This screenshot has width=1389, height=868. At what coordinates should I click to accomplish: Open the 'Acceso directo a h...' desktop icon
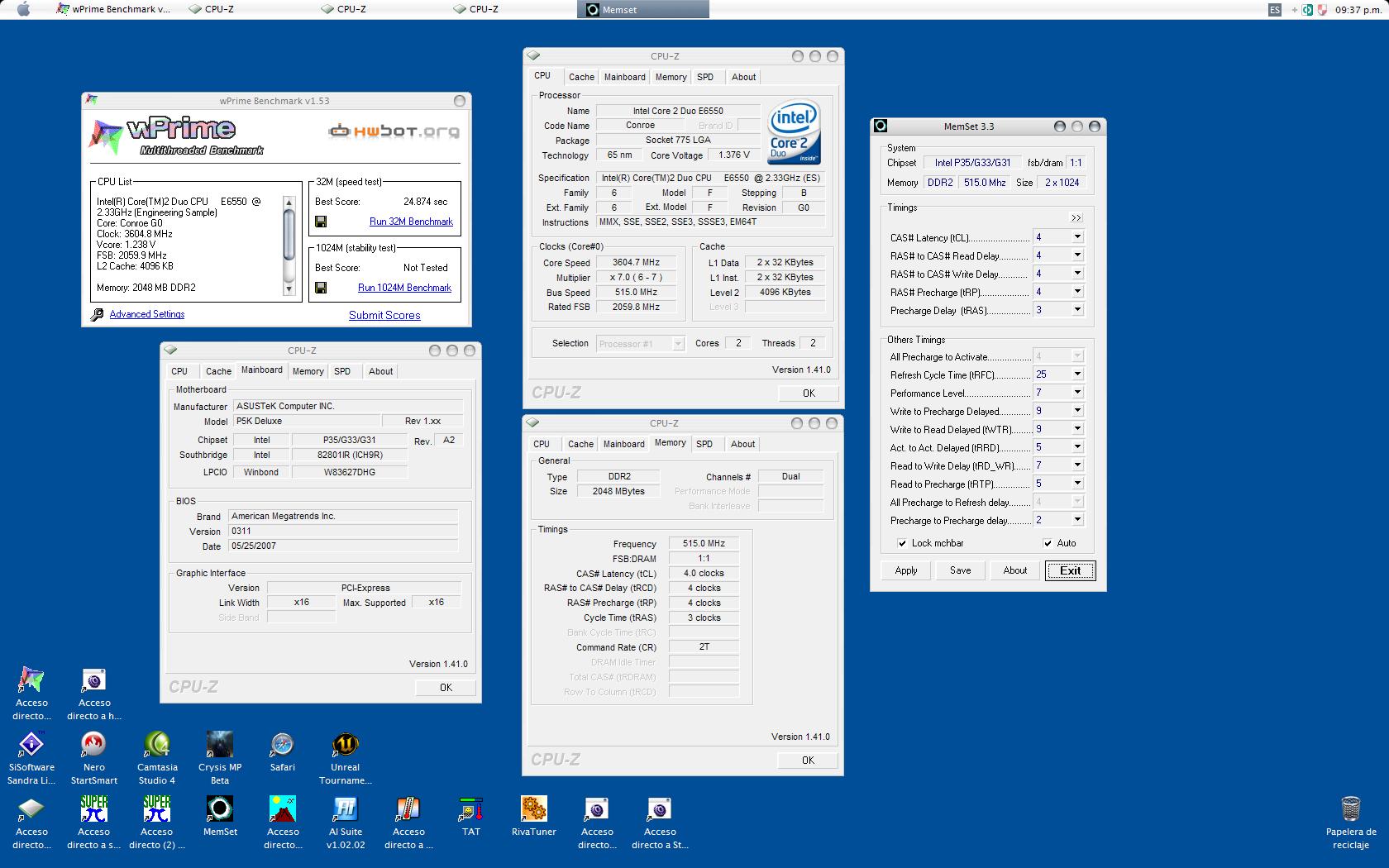[x=94, y=680]
